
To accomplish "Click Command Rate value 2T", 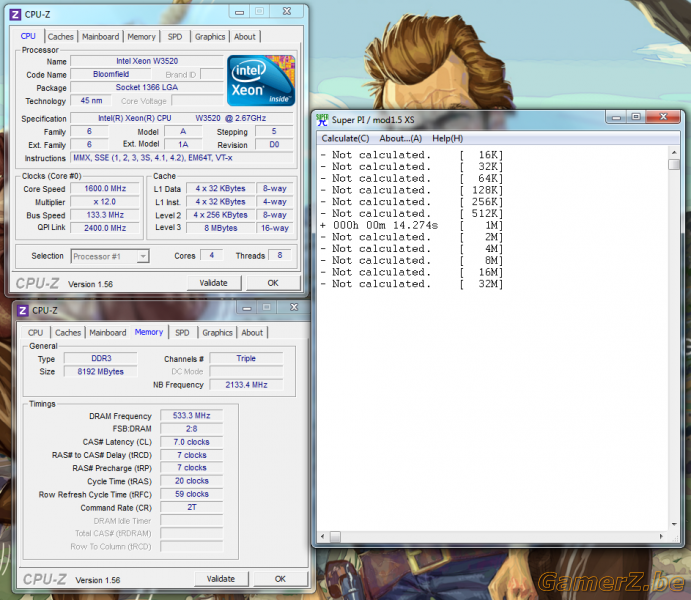I will click(x=192, y=507).
